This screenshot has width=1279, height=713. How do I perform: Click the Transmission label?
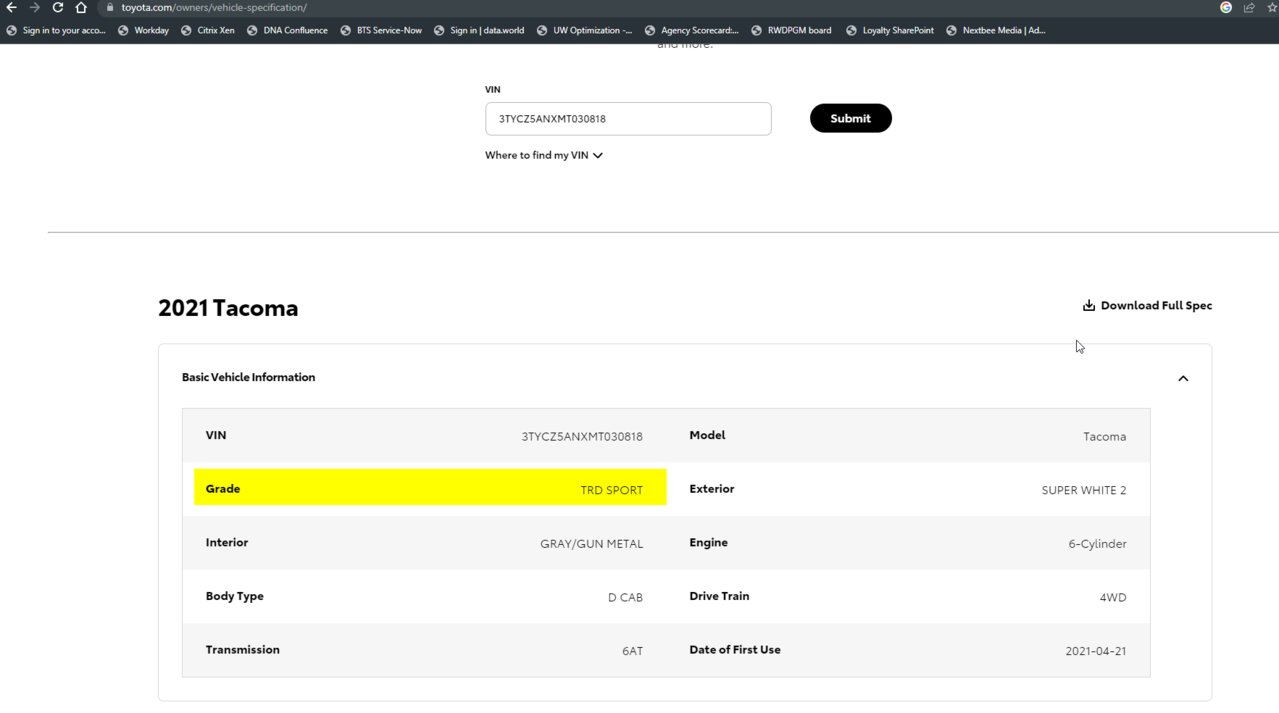pyautogui.click(x=243, y=649)
